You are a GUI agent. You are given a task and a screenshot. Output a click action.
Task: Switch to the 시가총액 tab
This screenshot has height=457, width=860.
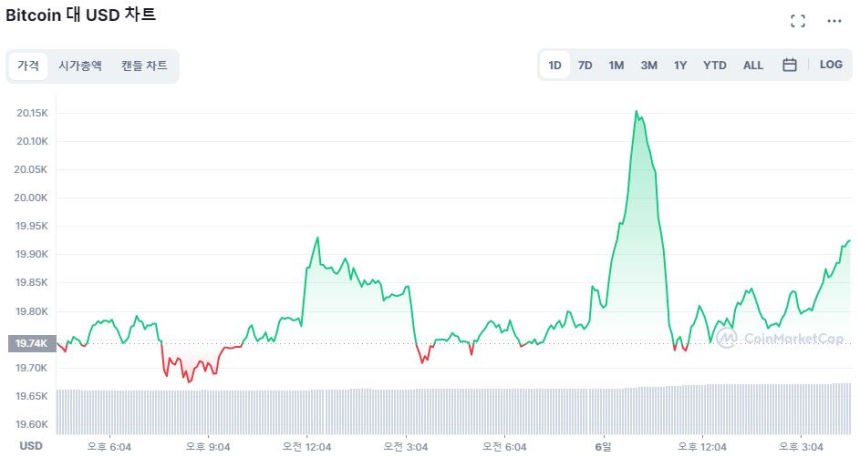(80, 66)
